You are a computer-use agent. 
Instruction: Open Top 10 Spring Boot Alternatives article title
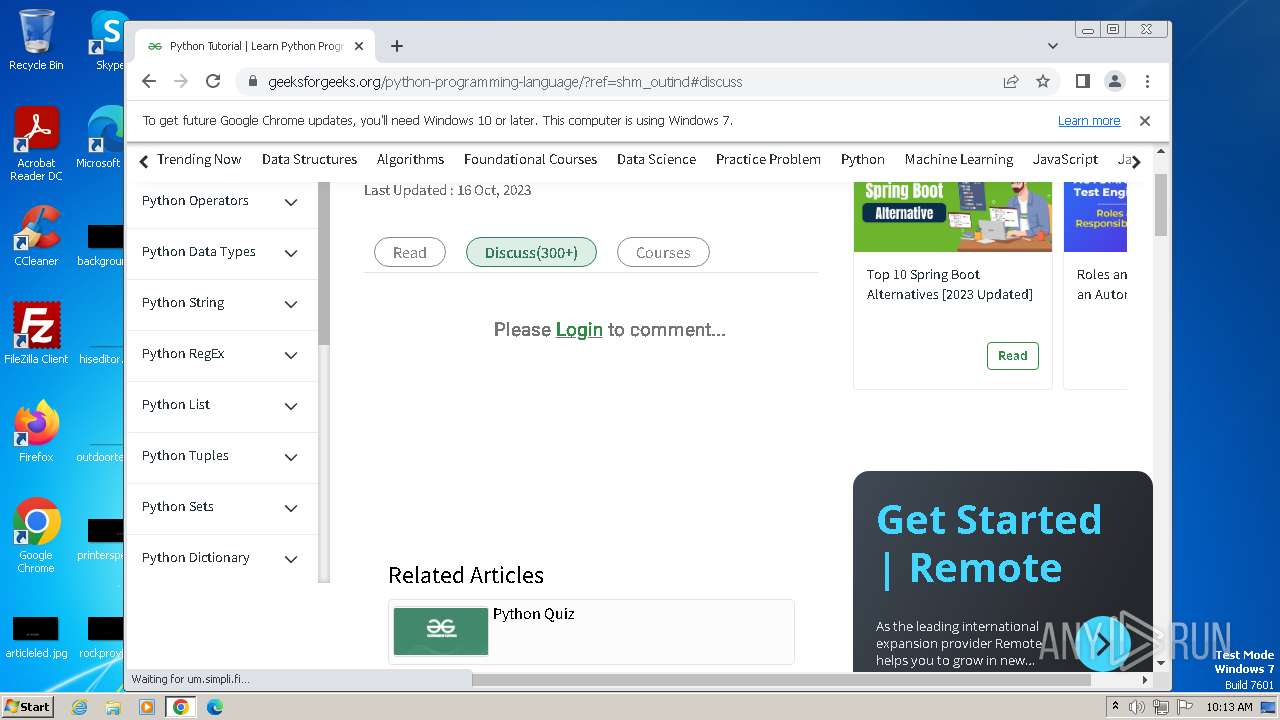pos(950,284)
